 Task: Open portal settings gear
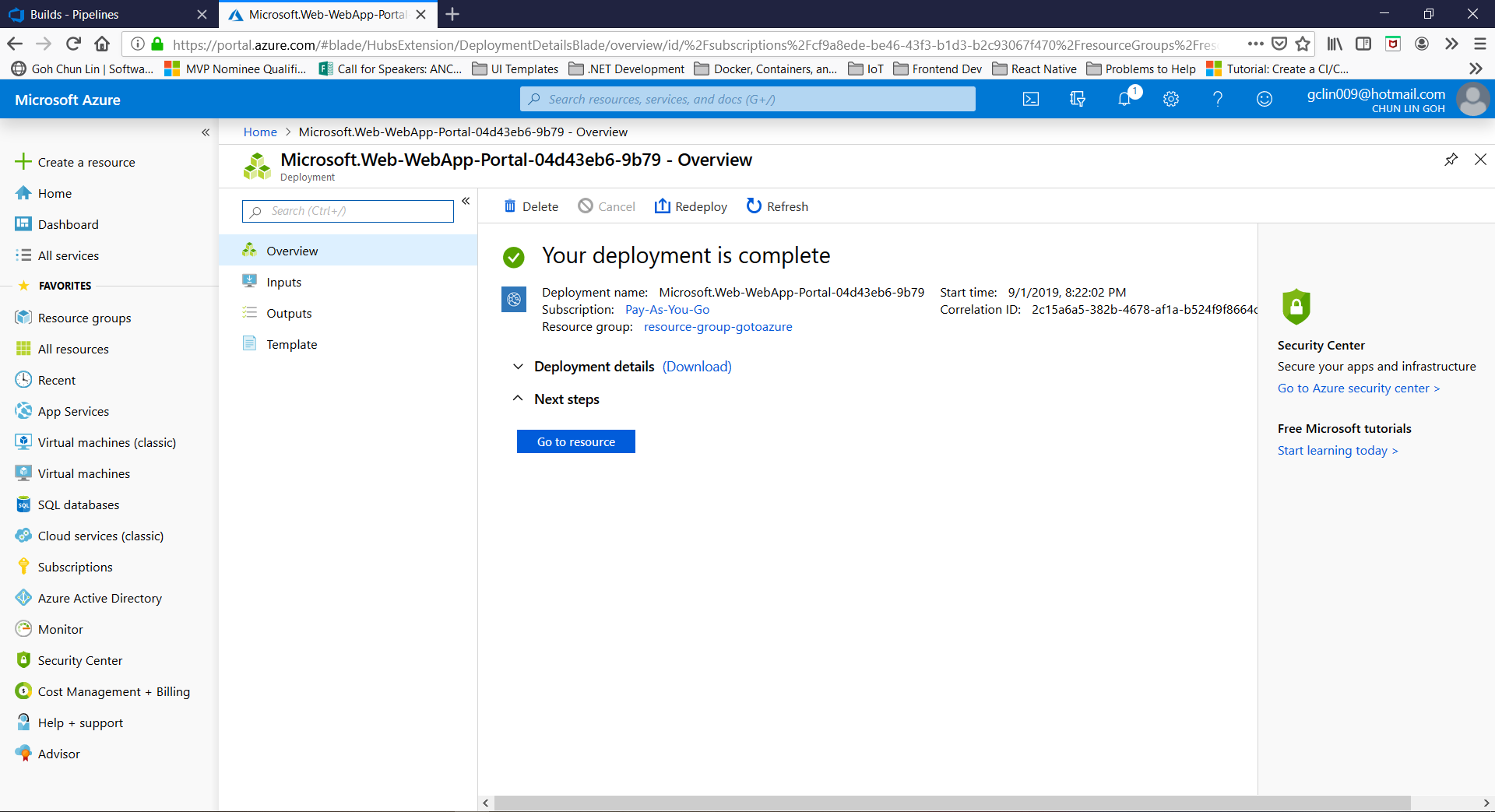pyautogui.click(x=1171, y=99)
